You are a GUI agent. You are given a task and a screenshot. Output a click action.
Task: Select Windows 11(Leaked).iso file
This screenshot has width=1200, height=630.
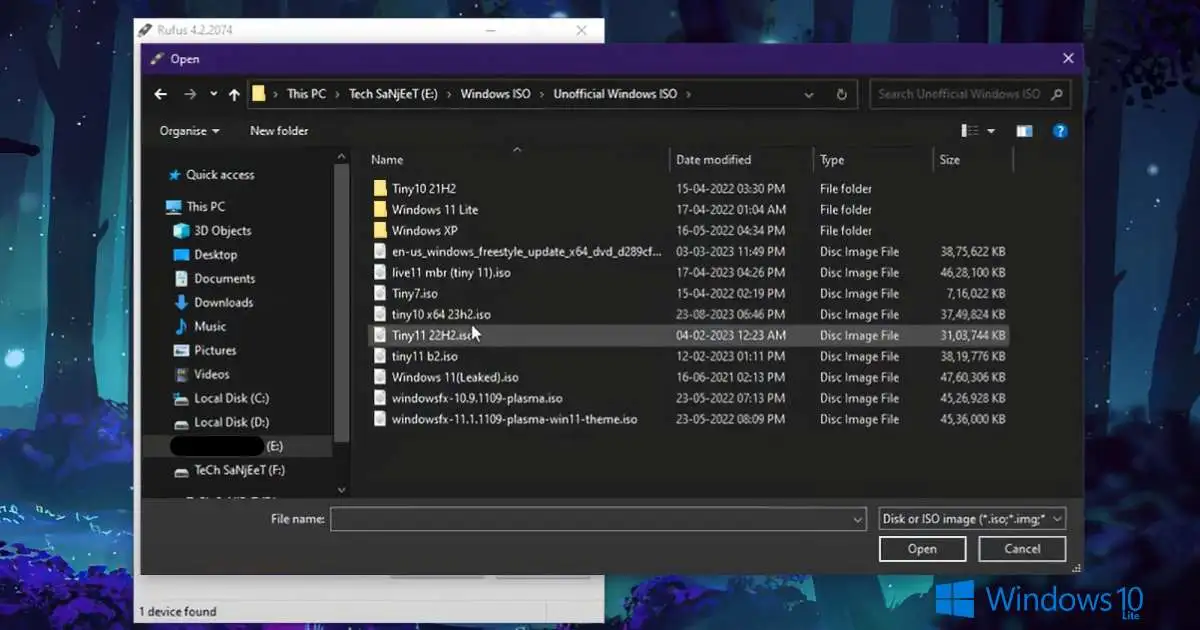455,378
